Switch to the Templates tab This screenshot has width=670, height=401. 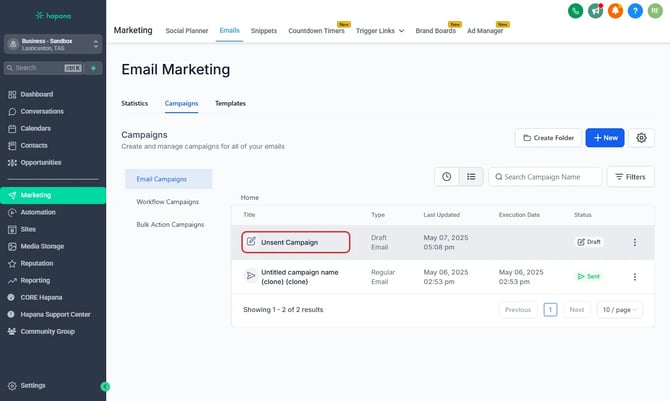tap(230, 103)
